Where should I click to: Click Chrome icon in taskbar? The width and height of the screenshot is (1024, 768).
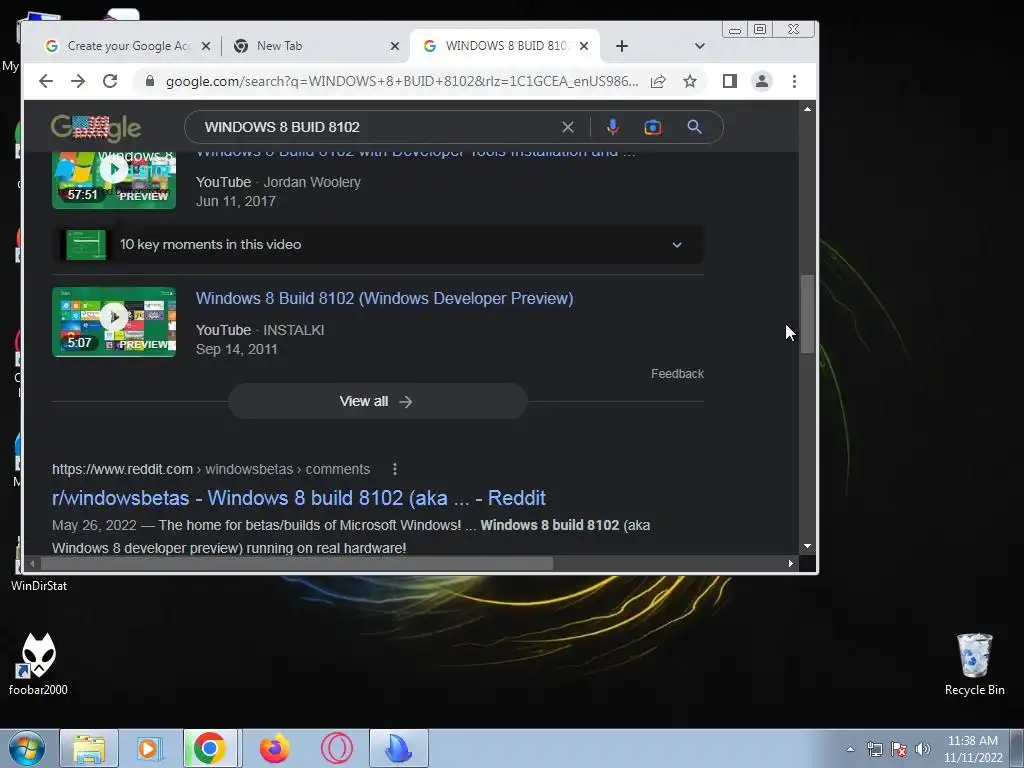point(209,748)
